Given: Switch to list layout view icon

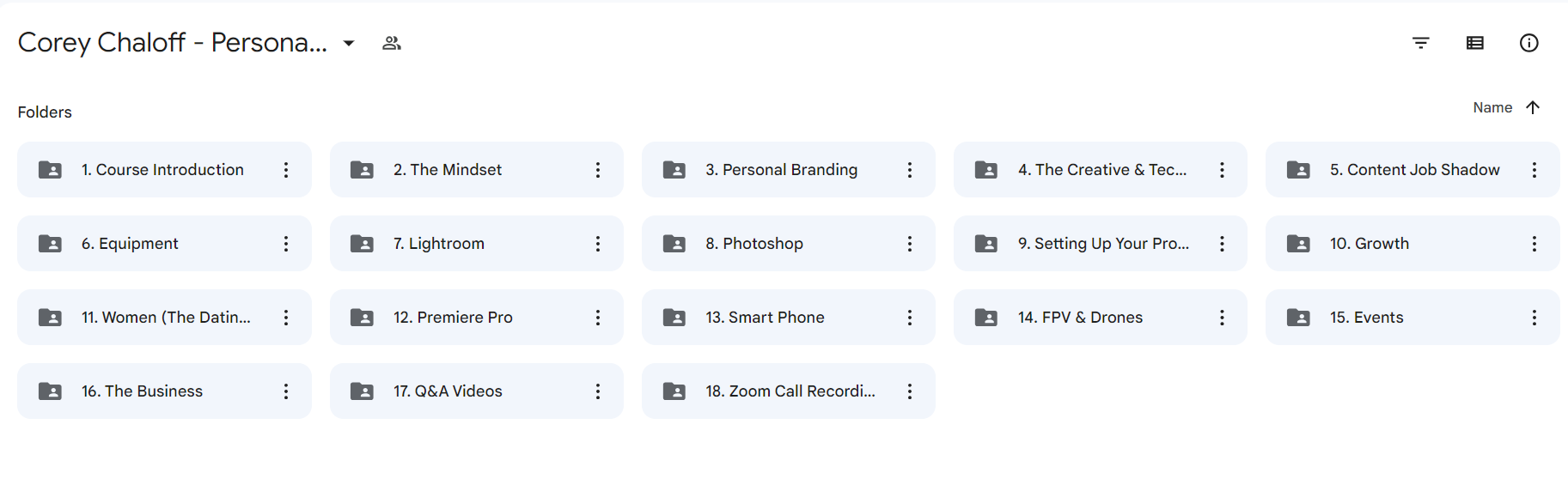Looking at the screenshot, I should pyautogui.click(x=1475, y=43).
